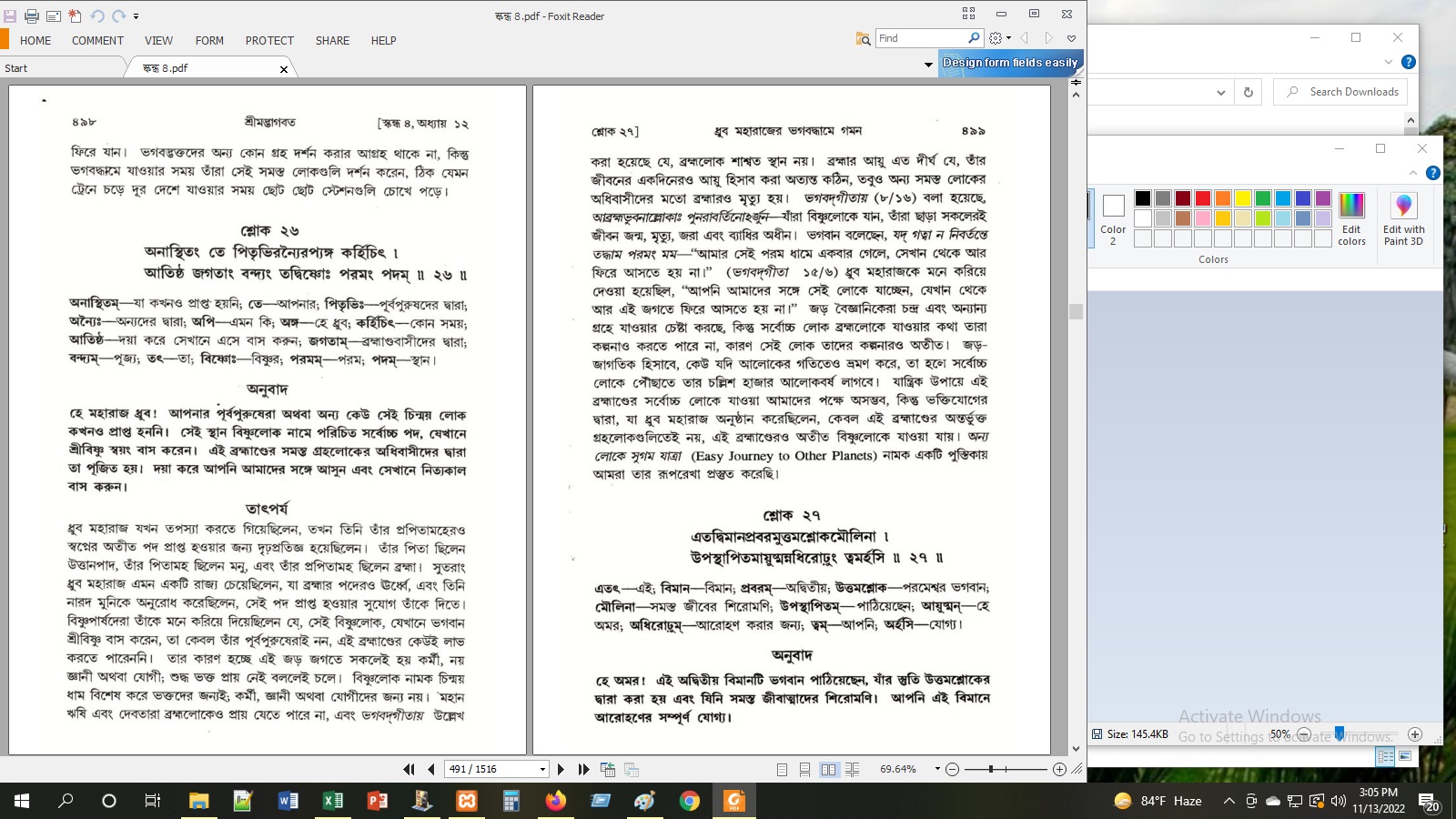Click the magnifier icon in Find box
1456x819 pixels.
pyautogui.click(x=974, y=38)
